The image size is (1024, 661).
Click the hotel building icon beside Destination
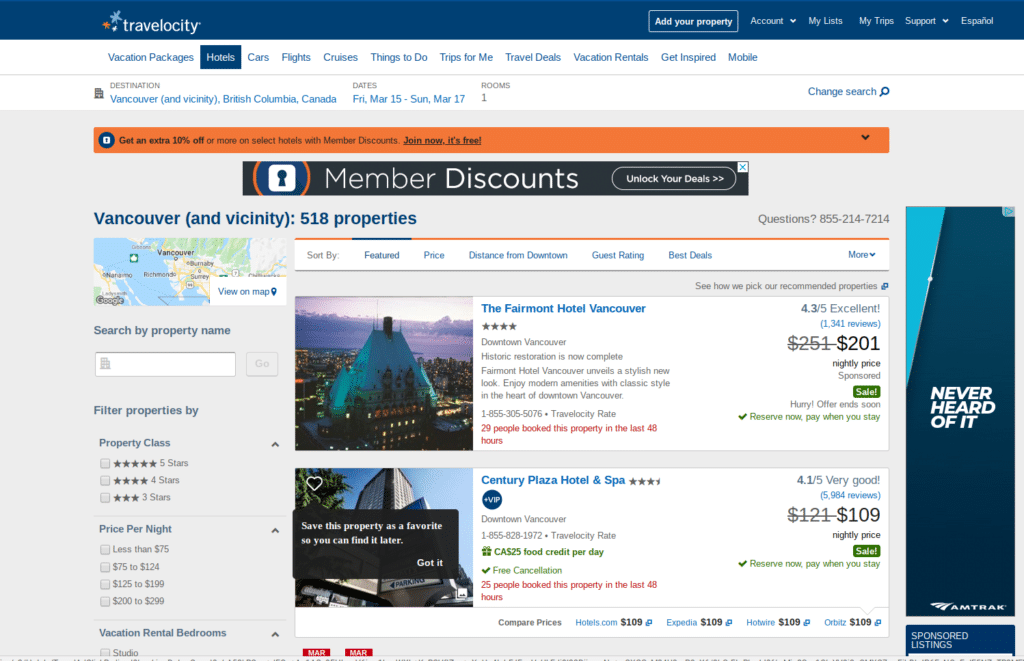[x=99, y=93]
